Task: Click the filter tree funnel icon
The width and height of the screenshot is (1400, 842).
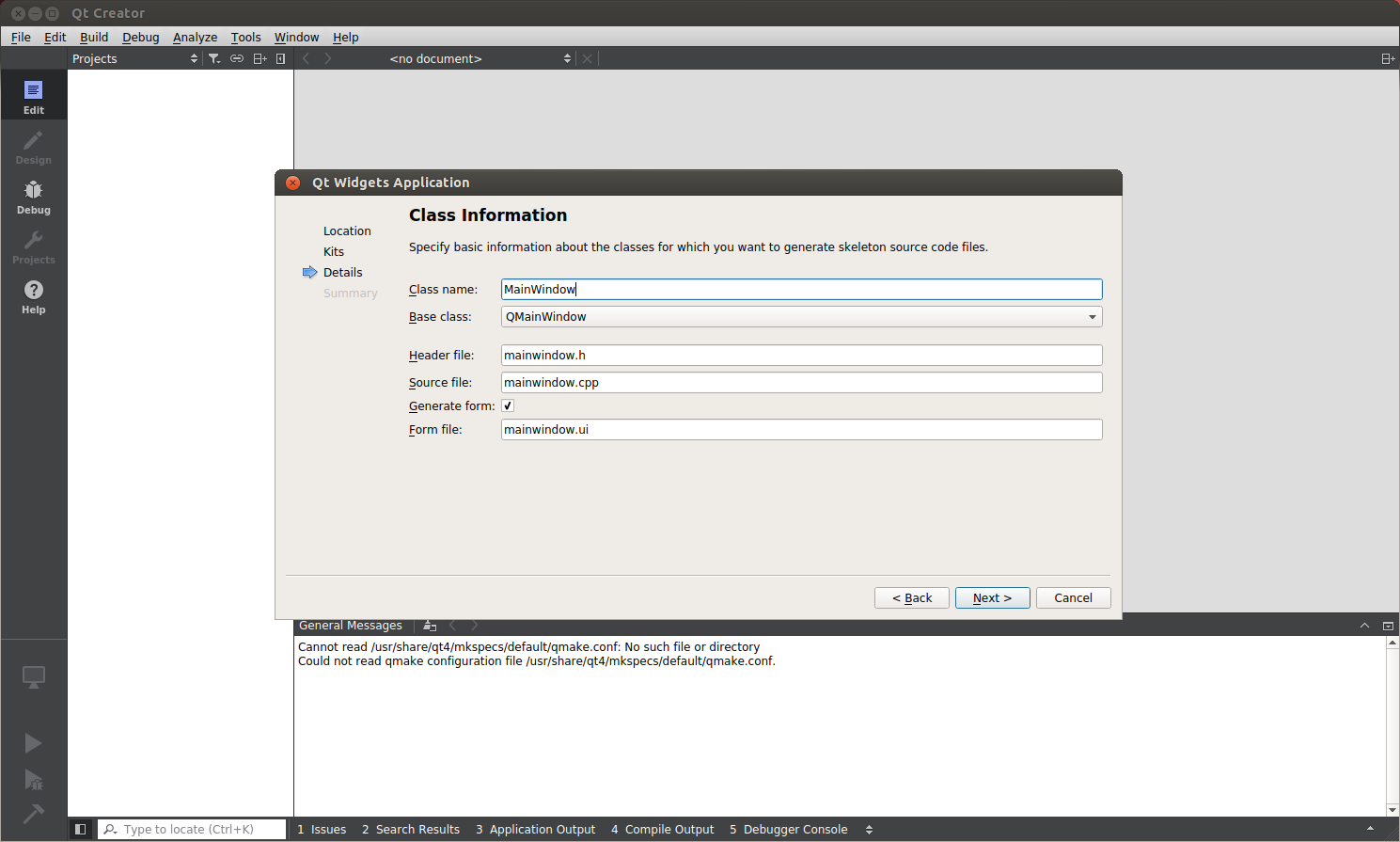Action: 214,58
